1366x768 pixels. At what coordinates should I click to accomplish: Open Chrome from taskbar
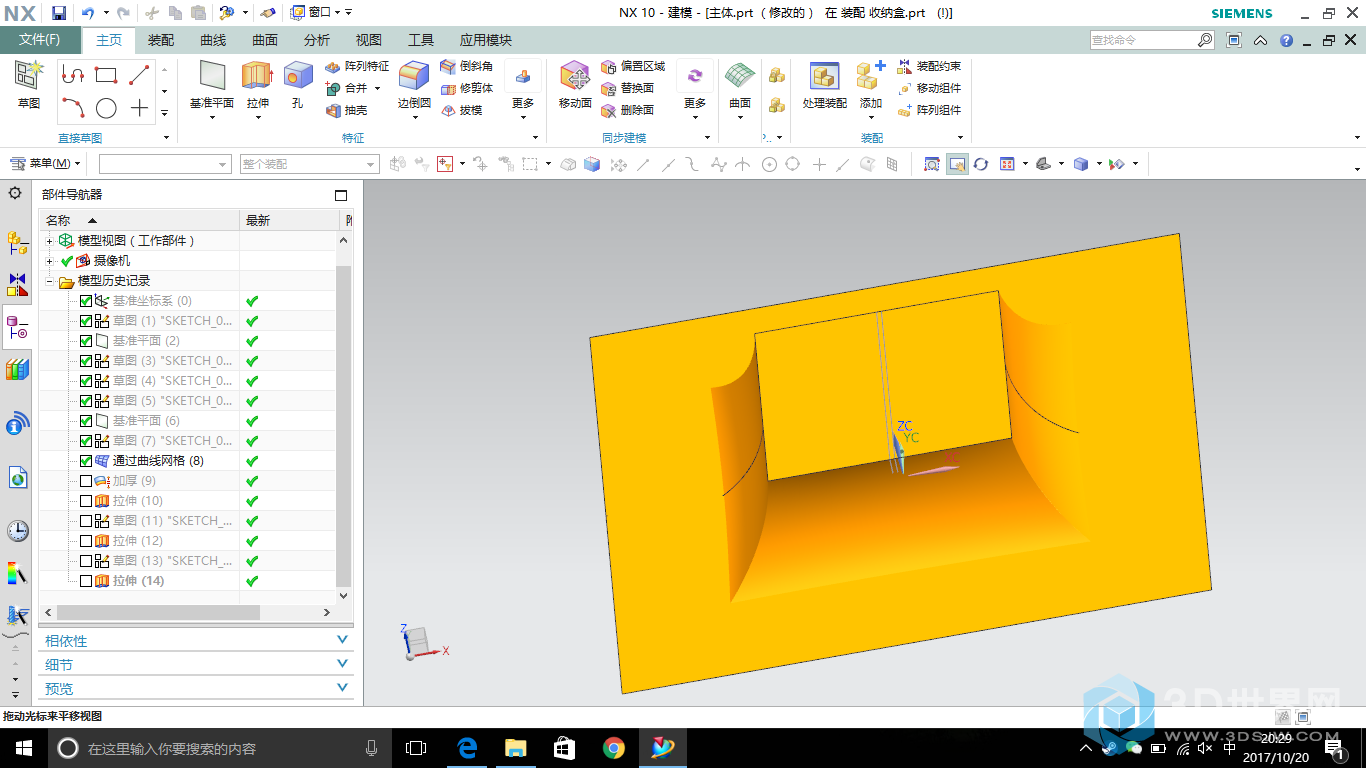[x=614, y=748]
